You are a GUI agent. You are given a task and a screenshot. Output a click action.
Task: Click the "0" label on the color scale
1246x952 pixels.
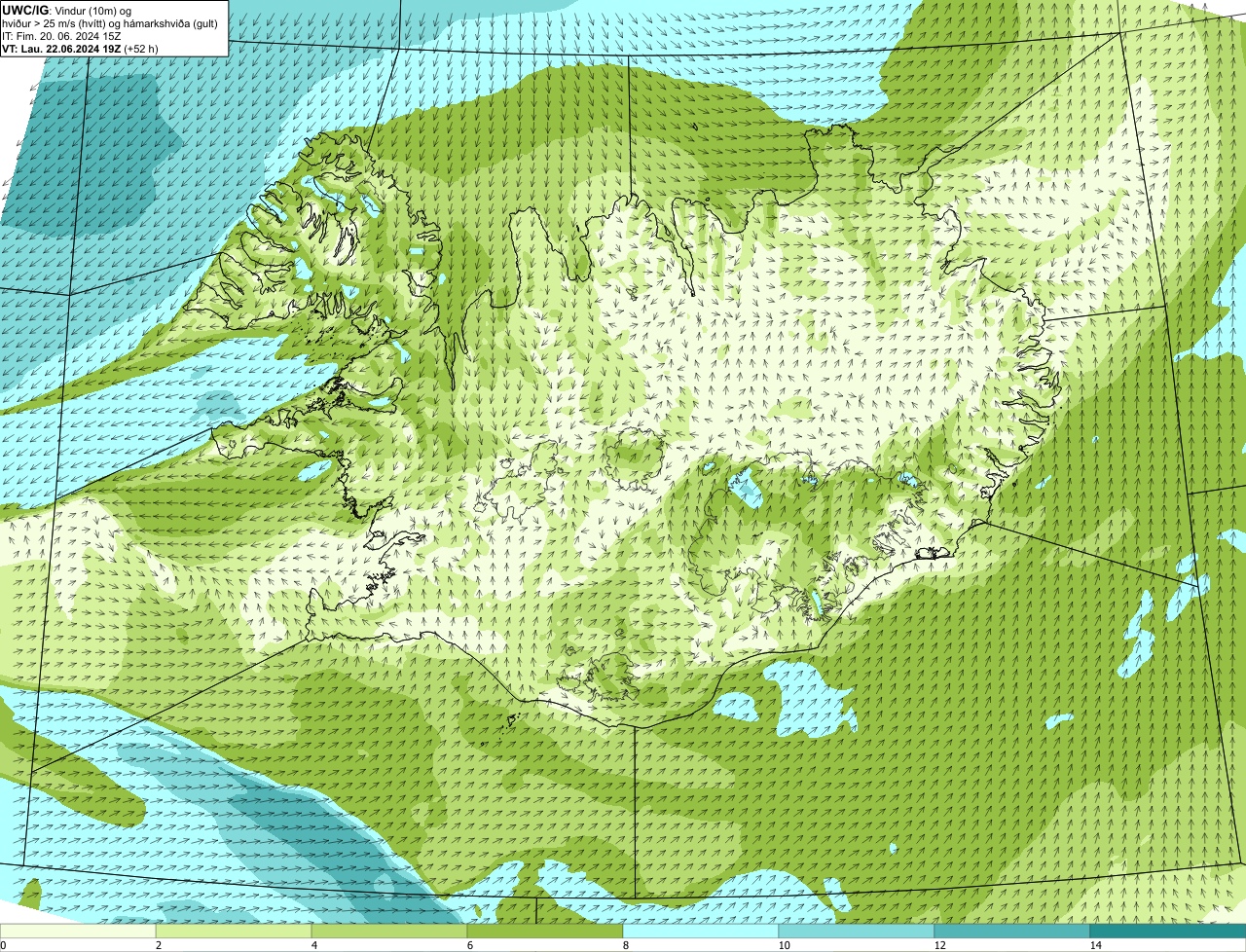[3, 945]
